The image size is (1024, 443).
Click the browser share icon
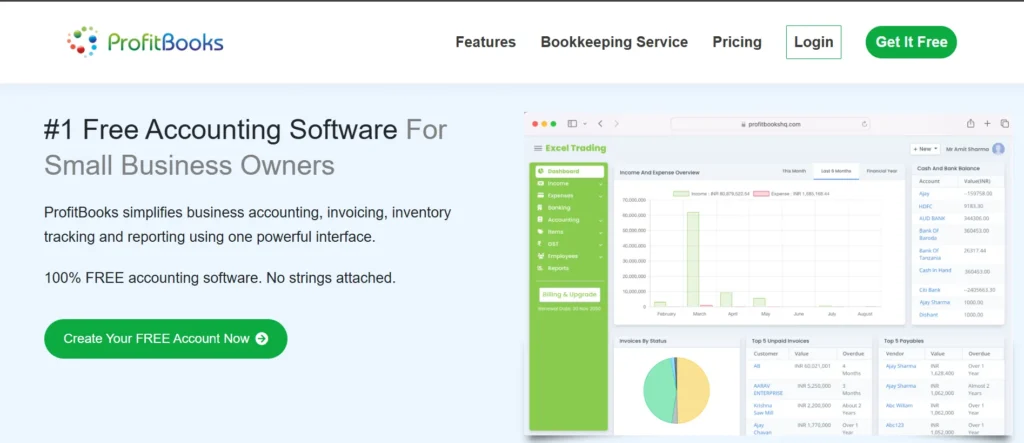coord(970,123)
